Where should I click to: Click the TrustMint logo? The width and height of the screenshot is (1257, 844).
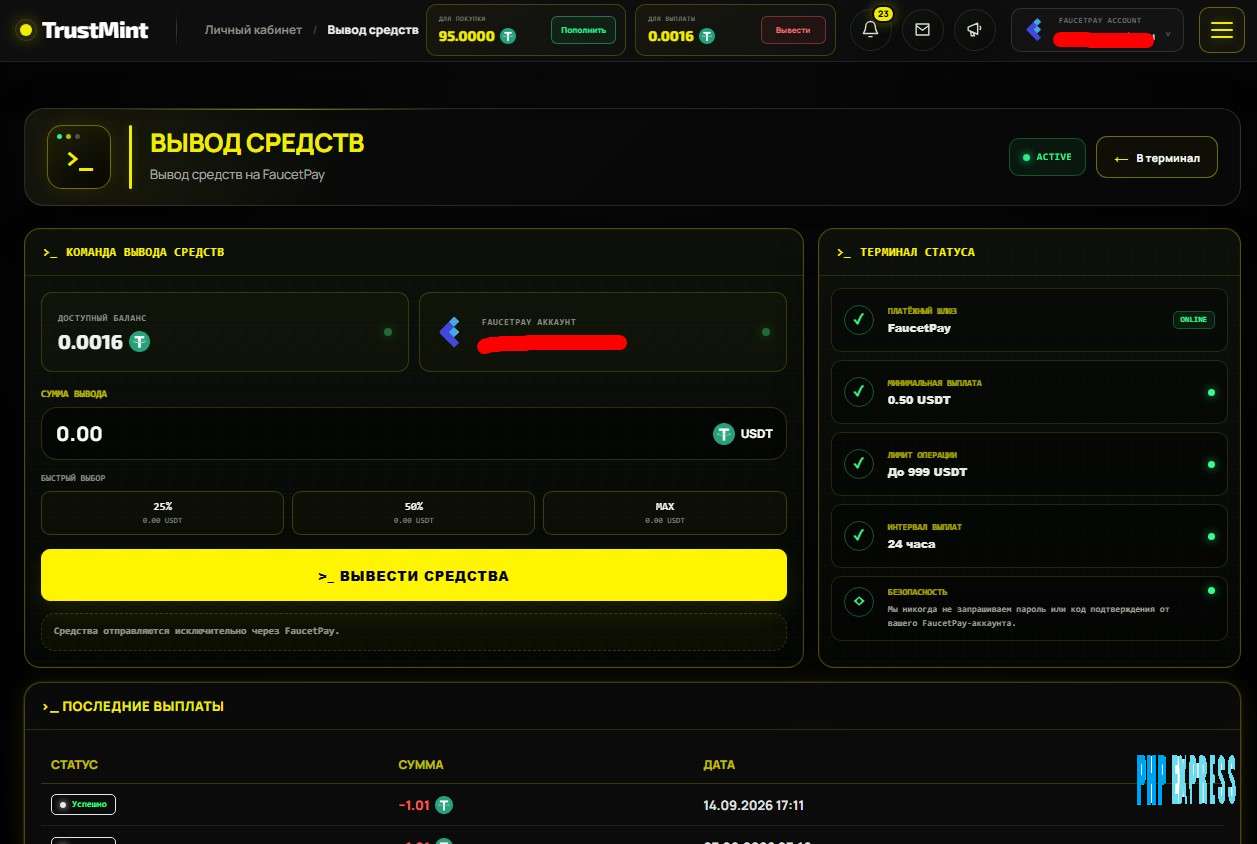[83, 30]
